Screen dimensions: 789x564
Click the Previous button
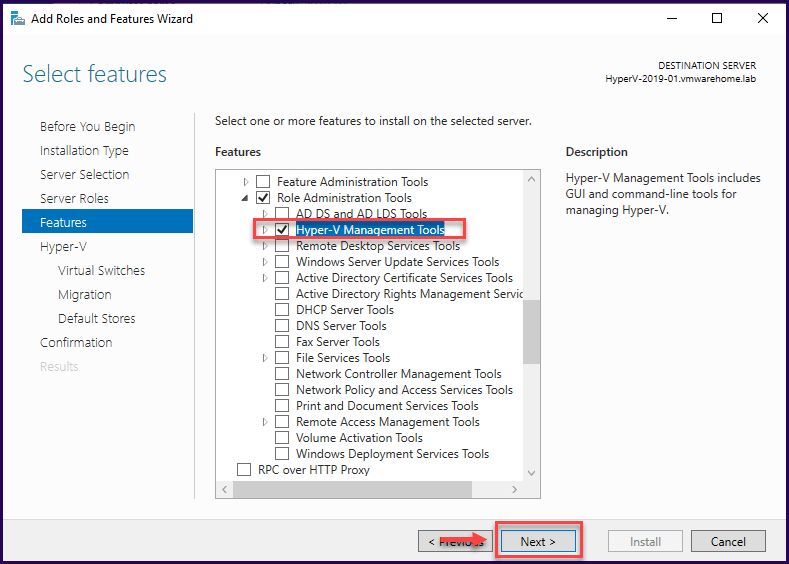455,541
